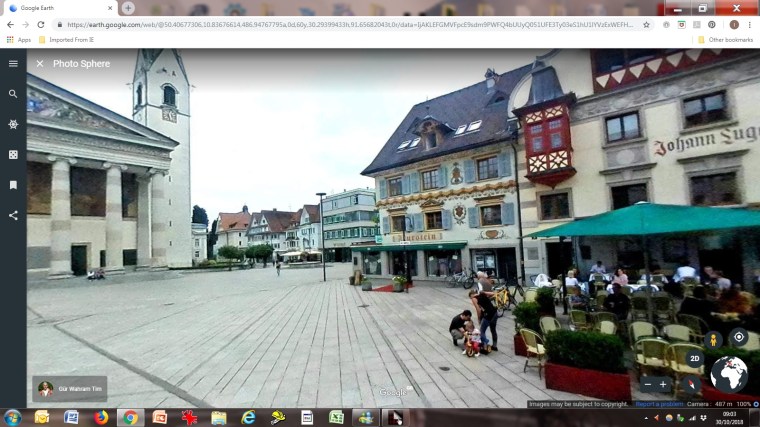
Task: Click the Share icon in sidebar
Action: click(13, 215)
